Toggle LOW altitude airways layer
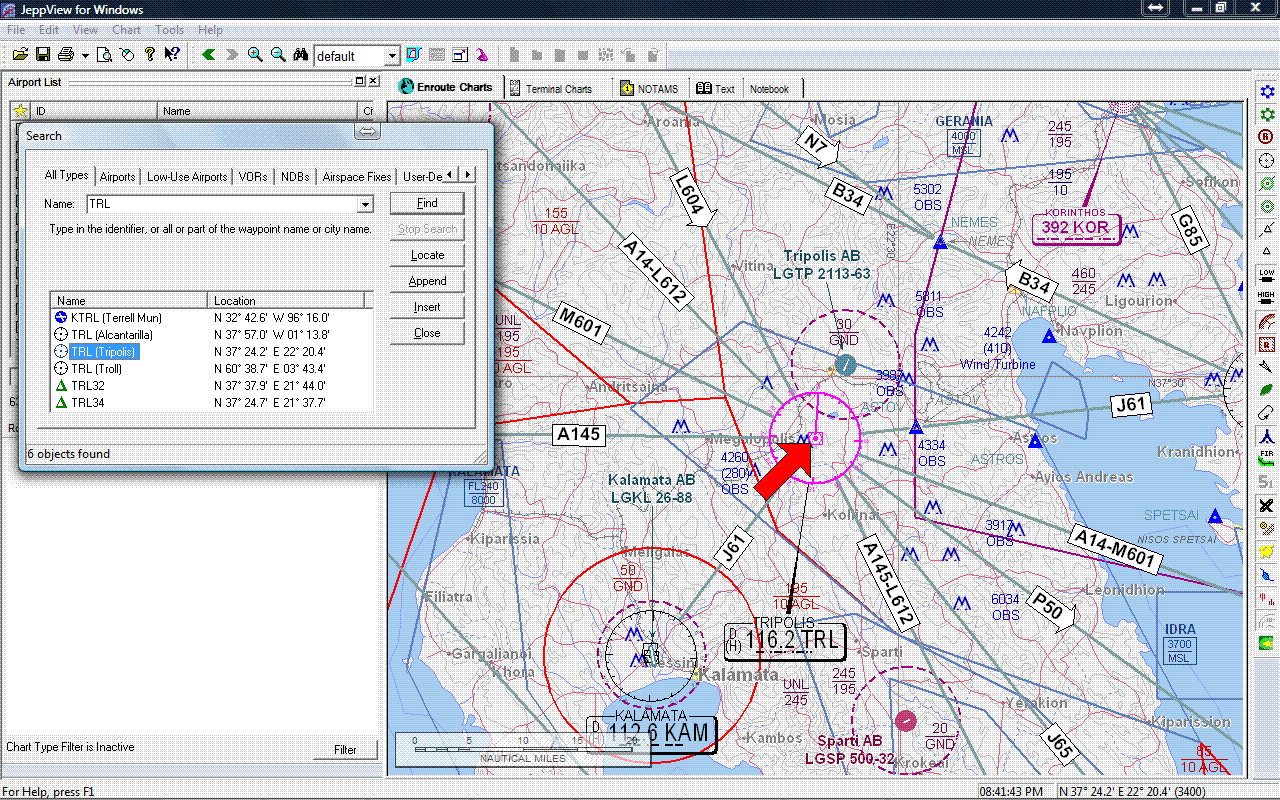 [x=1266, y=274]
